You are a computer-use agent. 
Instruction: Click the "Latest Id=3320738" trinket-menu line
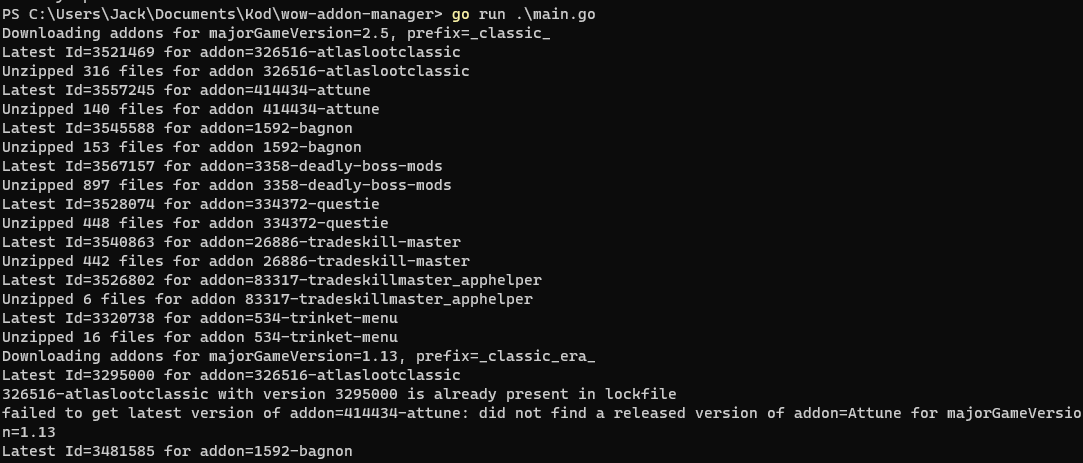[x=199, y=318]
